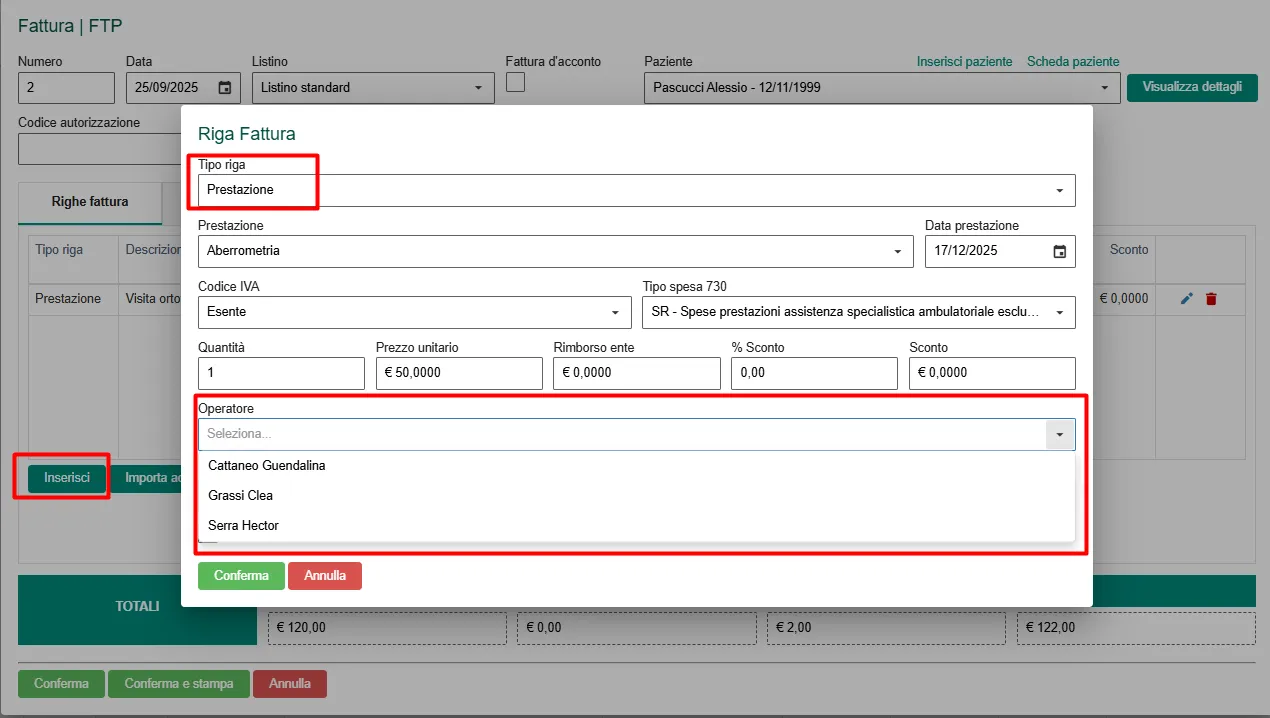This screenshot has width=1270, height=718.
Task: Click the Visualizza dettagli button
Action: tap(1192, 87)
